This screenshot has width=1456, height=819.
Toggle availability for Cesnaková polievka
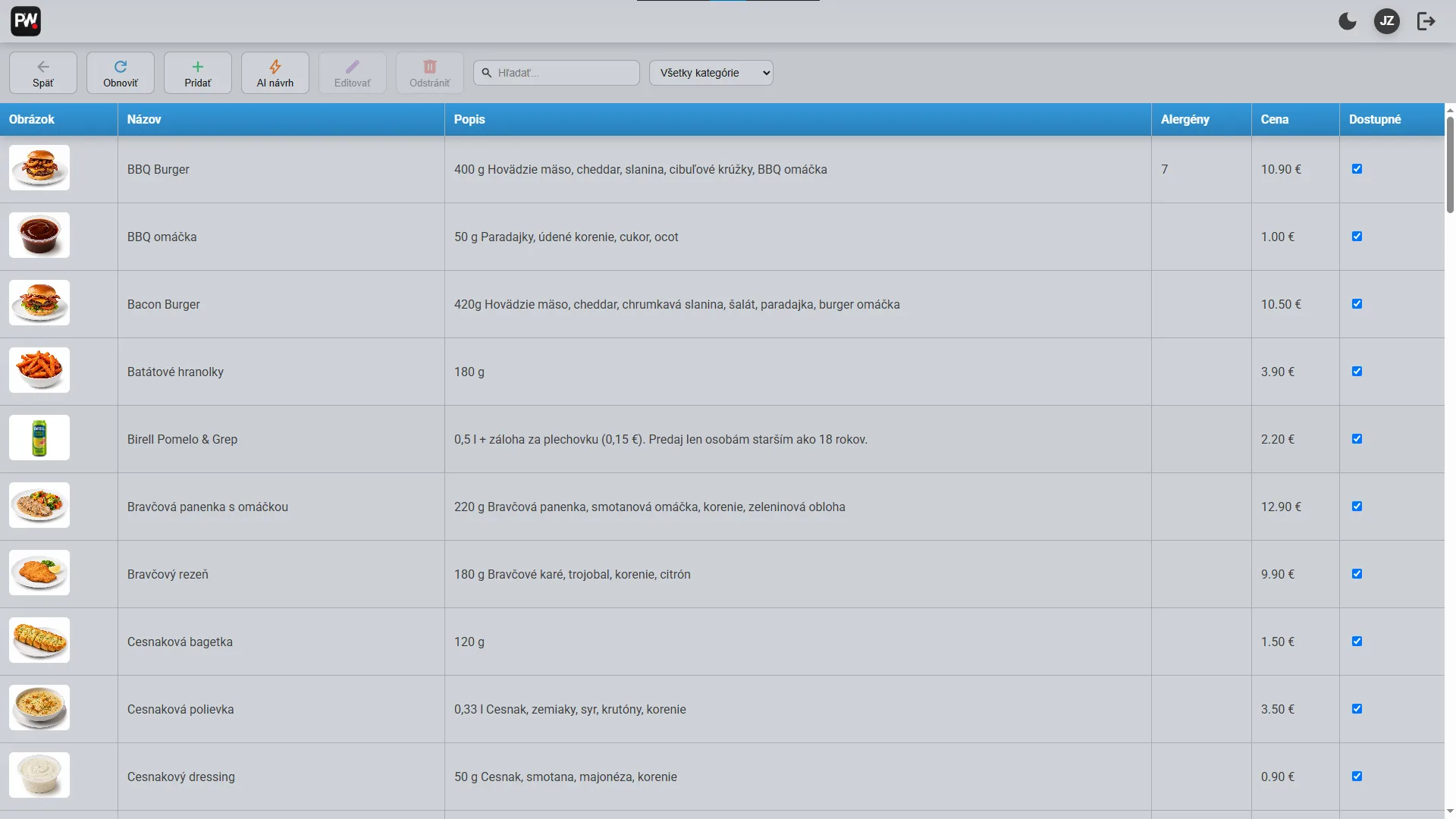coord(1357,709)
